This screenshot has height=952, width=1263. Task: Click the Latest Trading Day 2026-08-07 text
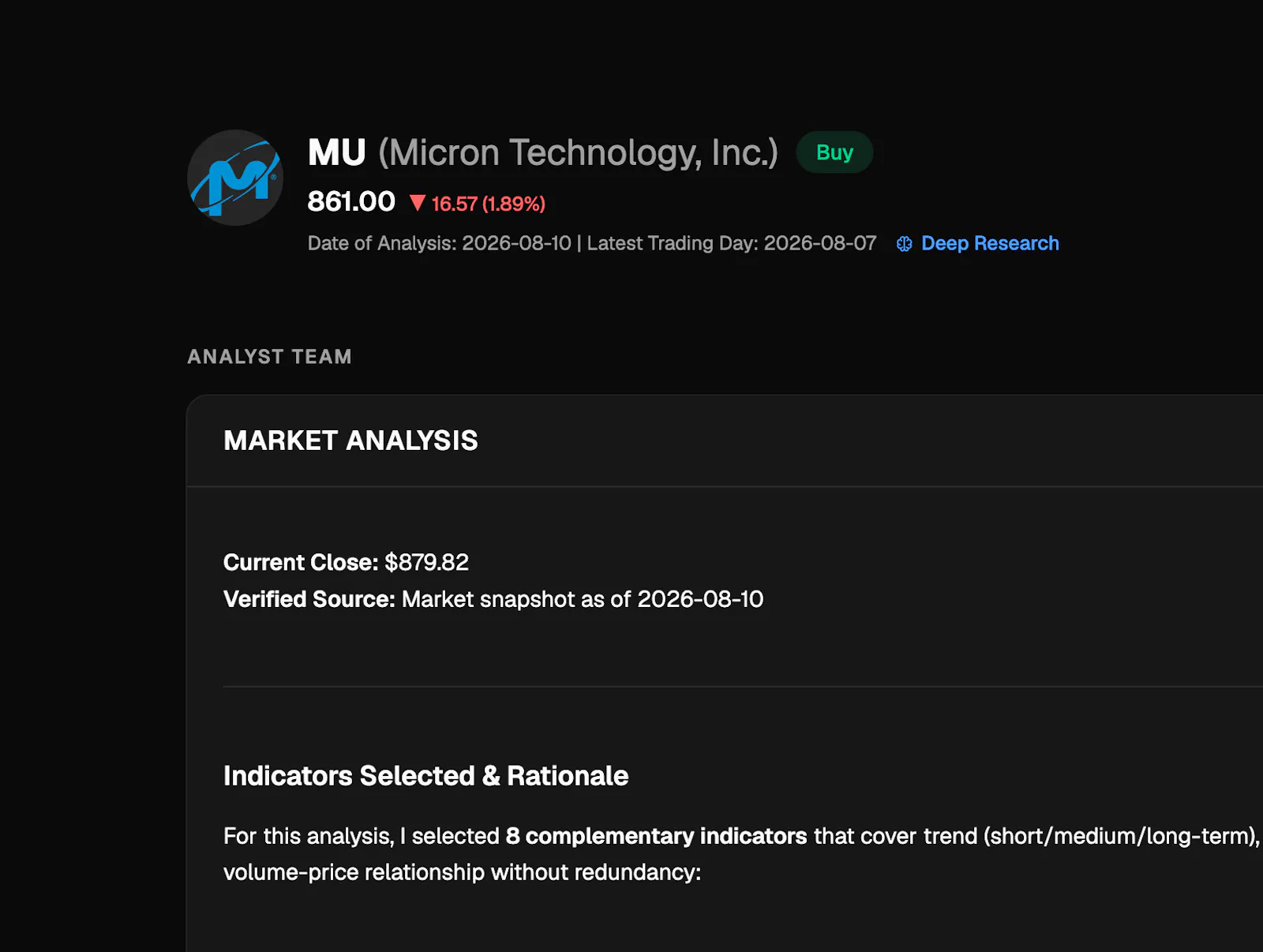coord(732,243)
